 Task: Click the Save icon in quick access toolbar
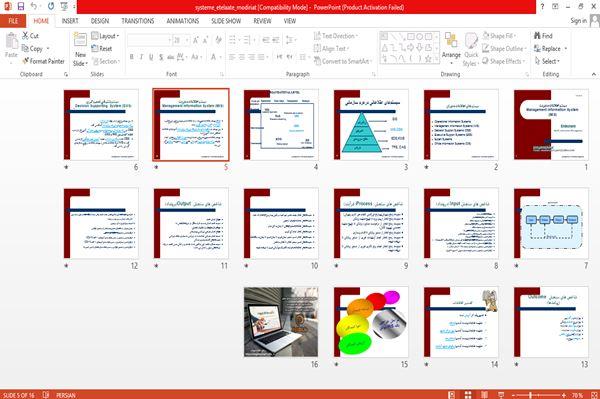pyautogui.click(x=21, y=6)
